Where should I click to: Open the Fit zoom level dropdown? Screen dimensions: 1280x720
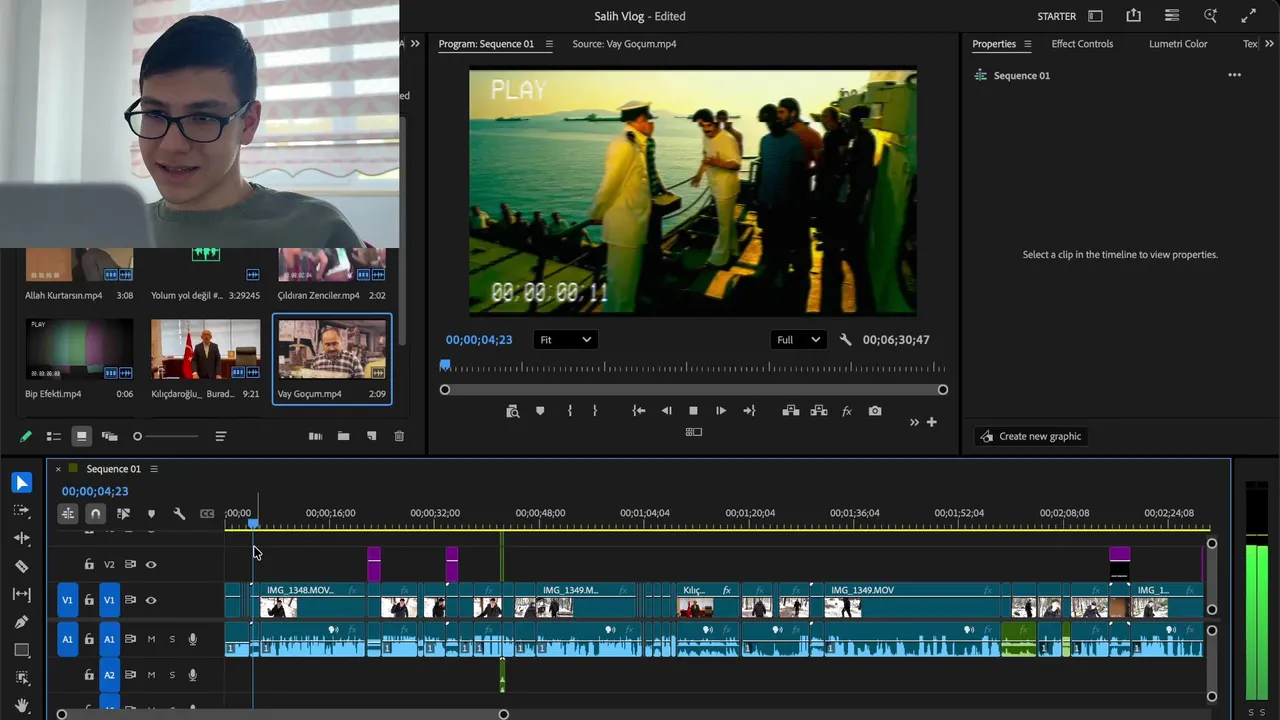(565, 340)
